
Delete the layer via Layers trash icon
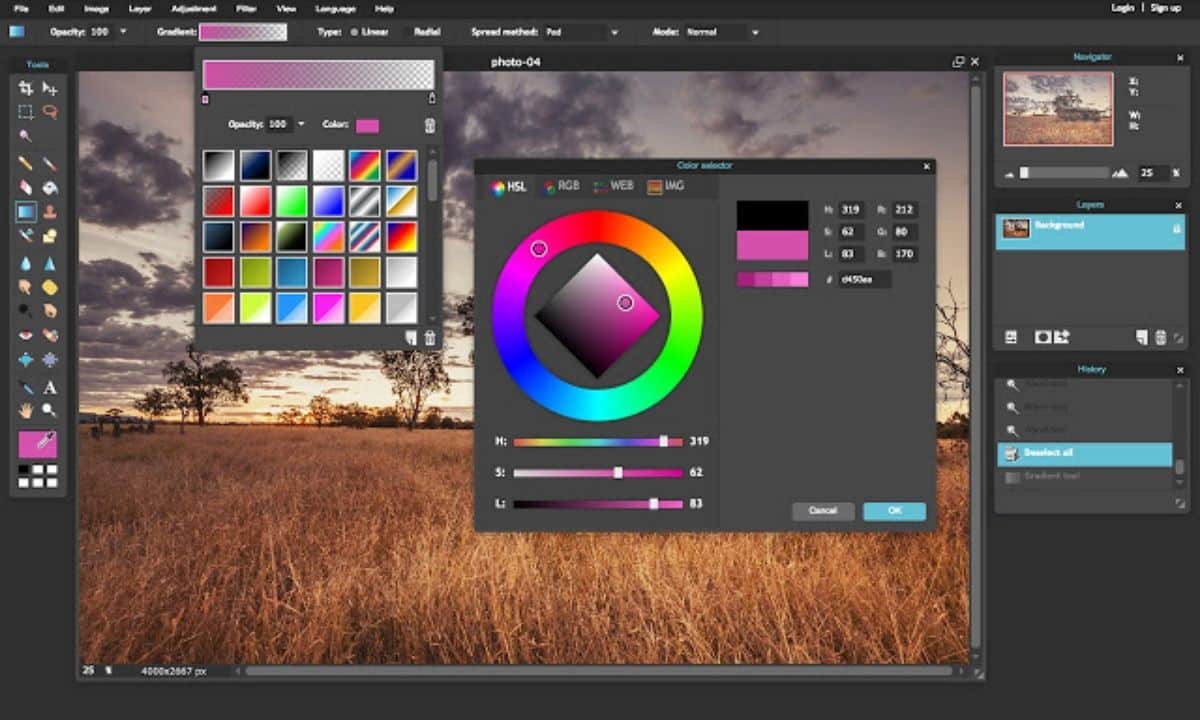click(x=1160, y=338)
